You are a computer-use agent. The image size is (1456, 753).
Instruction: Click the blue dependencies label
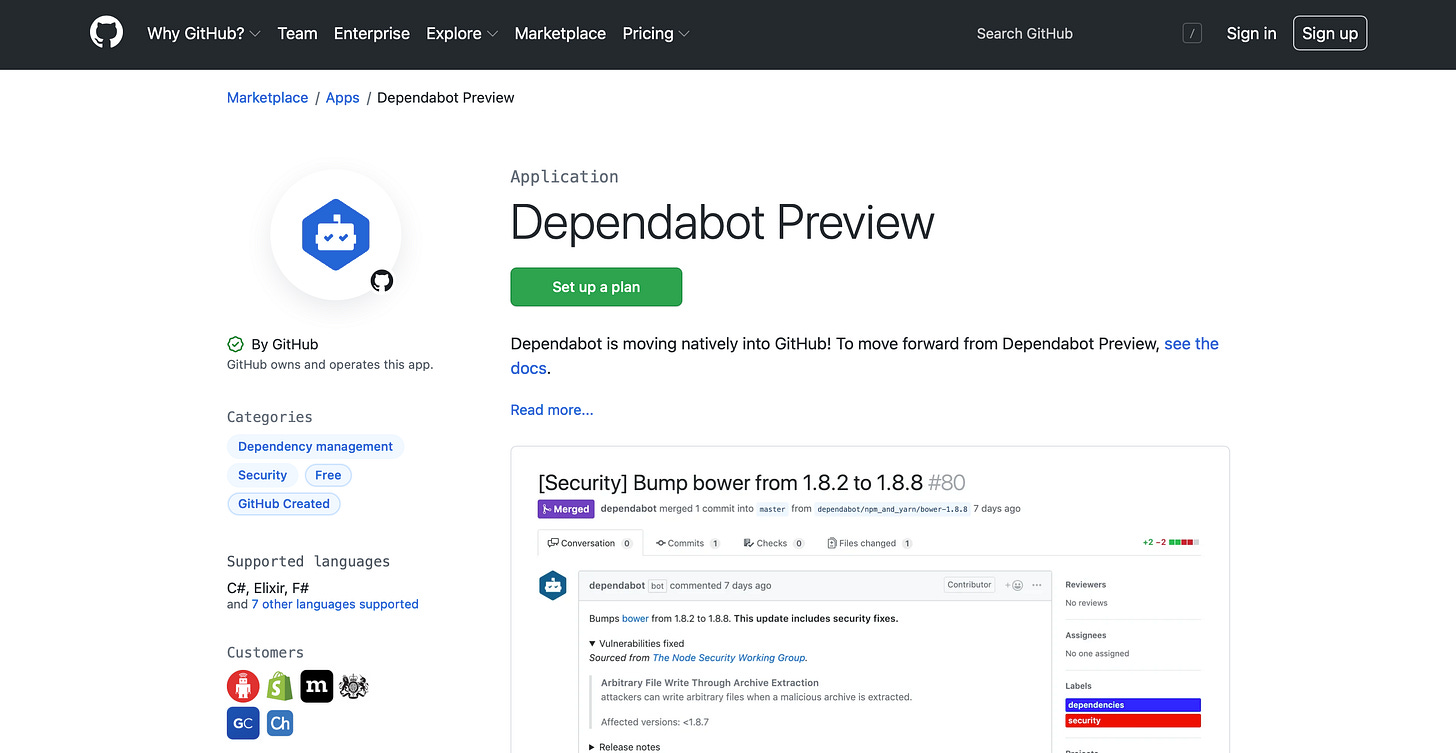[x=1133, y=705]
